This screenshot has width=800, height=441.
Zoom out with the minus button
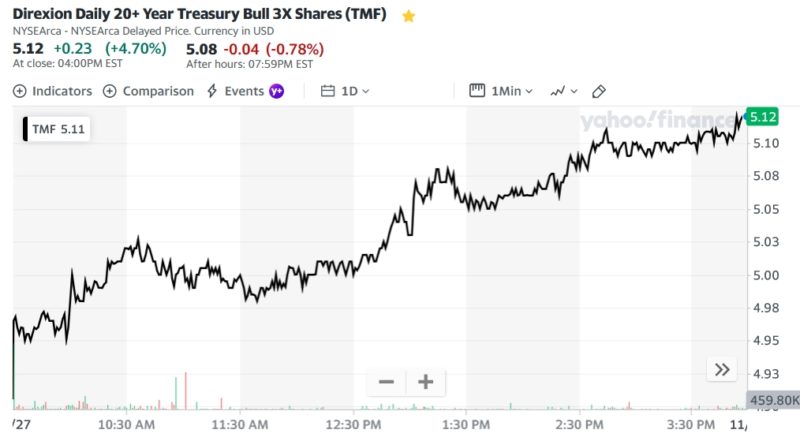[386, 382]
